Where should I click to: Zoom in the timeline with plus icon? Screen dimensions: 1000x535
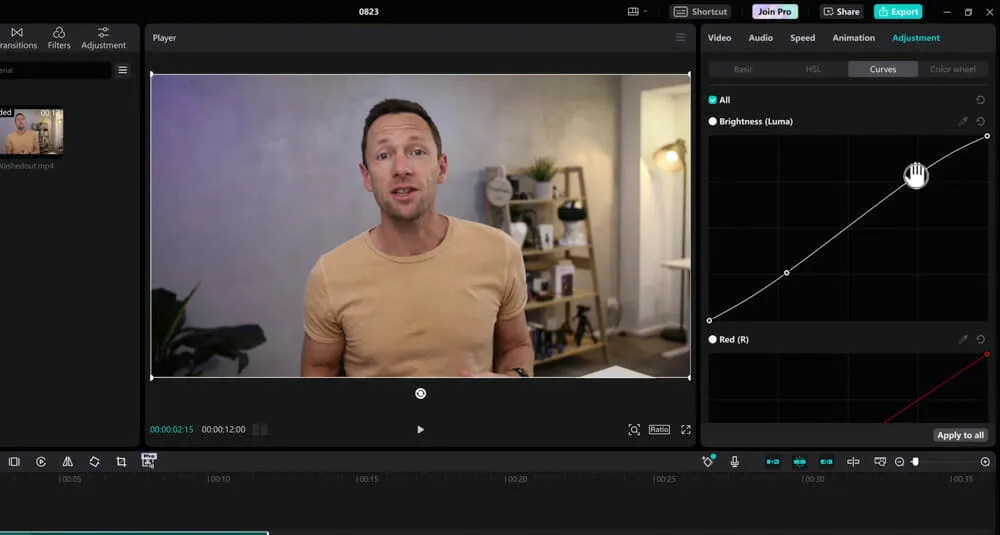(x=985, y=462)
